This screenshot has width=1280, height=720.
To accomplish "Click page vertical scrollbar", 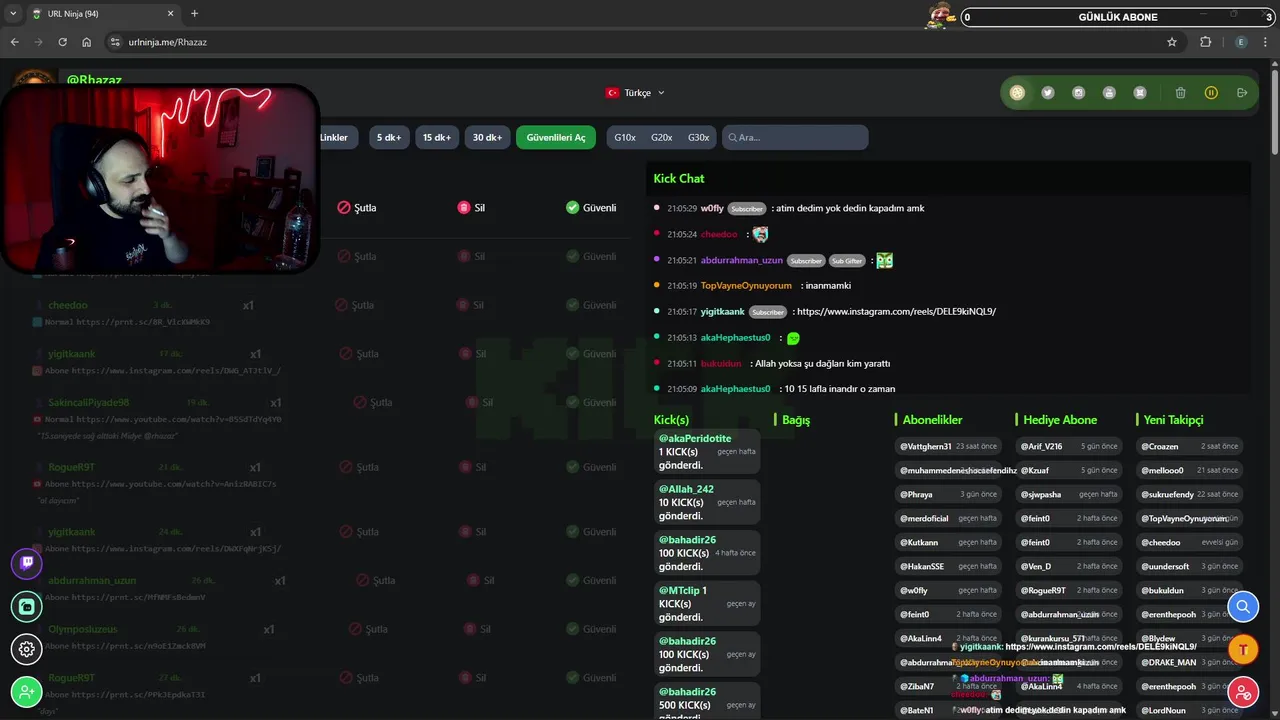I will [x=1274, y=110].
